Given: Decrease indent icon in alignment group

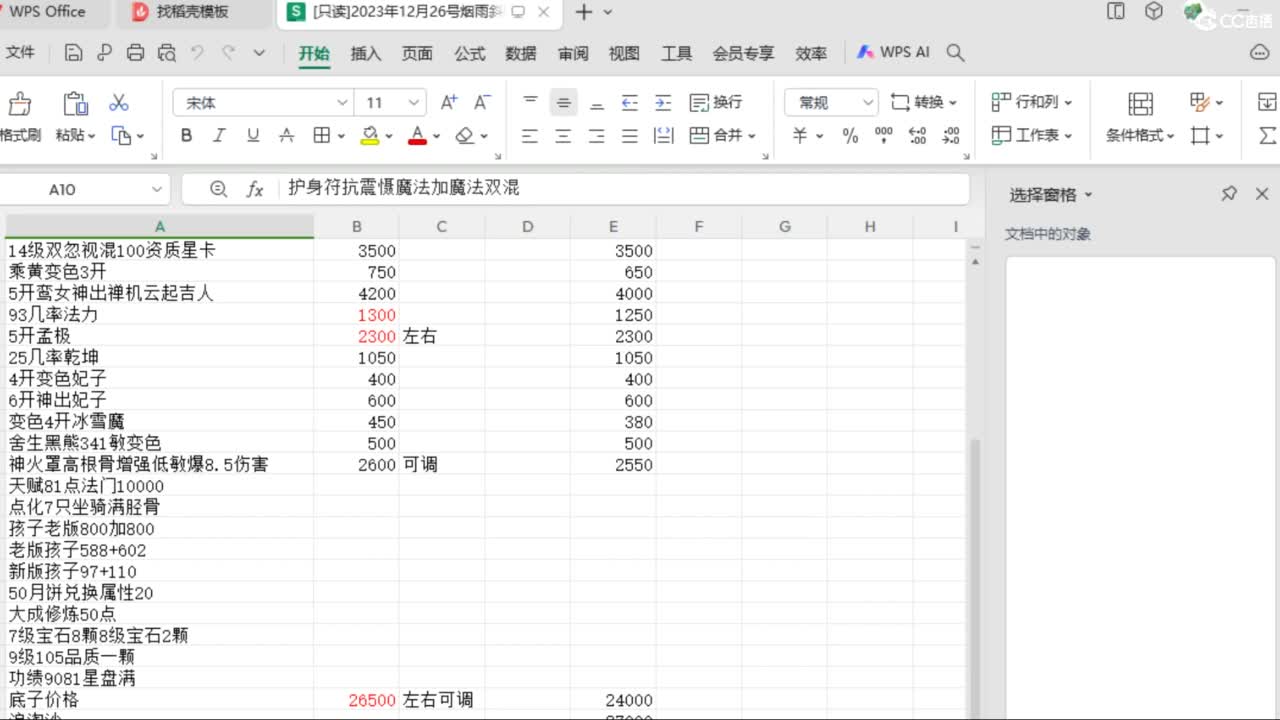Looking at the screenshot, I should pyautogui.click(x=629, y=102).
